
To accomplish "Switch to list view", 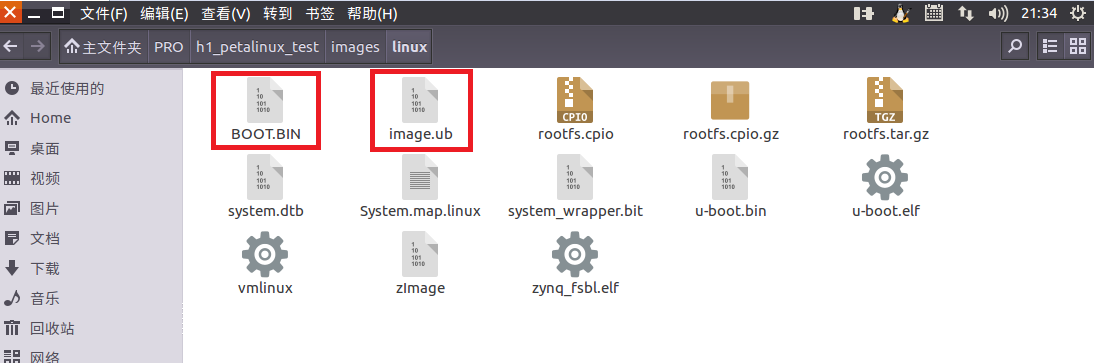I will [x=1050, y=47].
